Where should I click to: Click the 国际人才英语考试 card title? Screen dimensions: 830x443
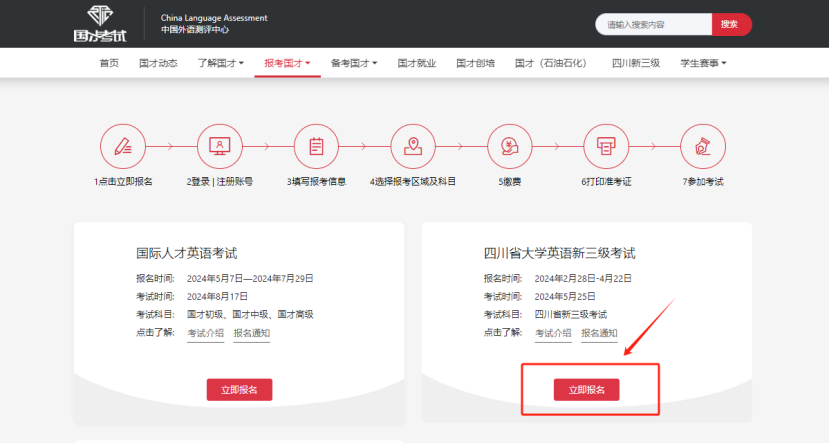pyautogui.click(x=186, y=253)
